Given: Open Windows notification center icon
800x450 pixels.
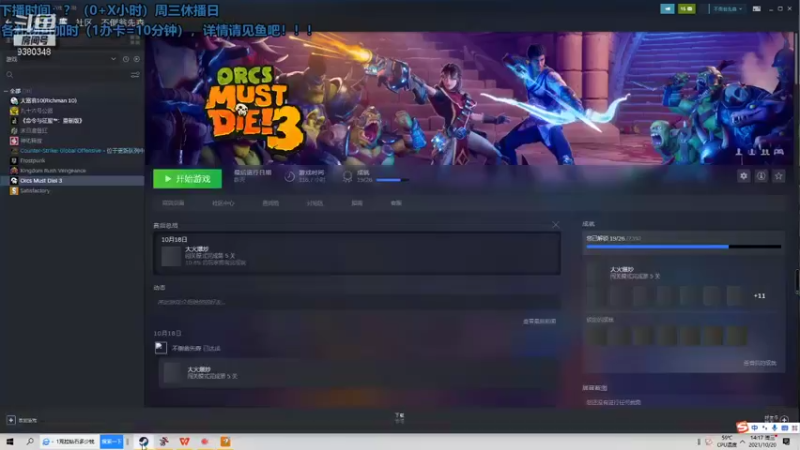Looking at the screenshot, I should 787,441.
